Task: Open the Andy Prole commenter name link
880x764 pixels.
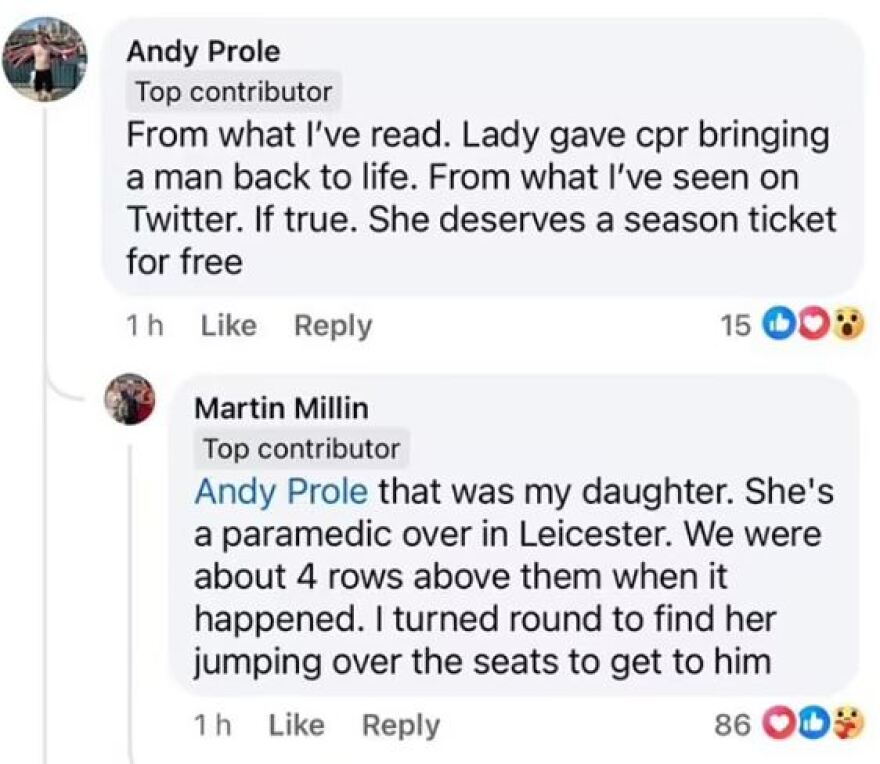Action: click(x=203, y=50)
